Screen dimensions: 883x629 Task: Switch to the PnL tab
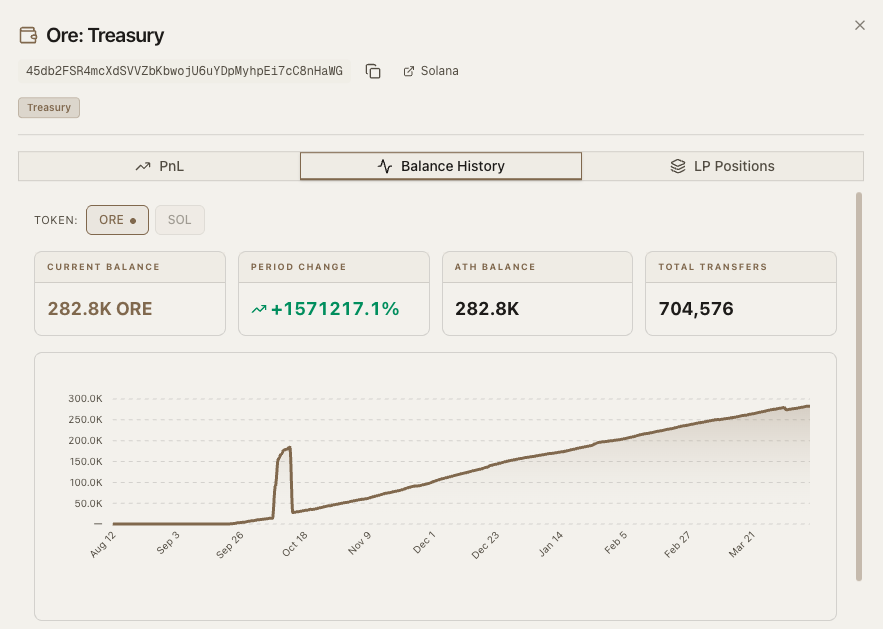[159, 166]
